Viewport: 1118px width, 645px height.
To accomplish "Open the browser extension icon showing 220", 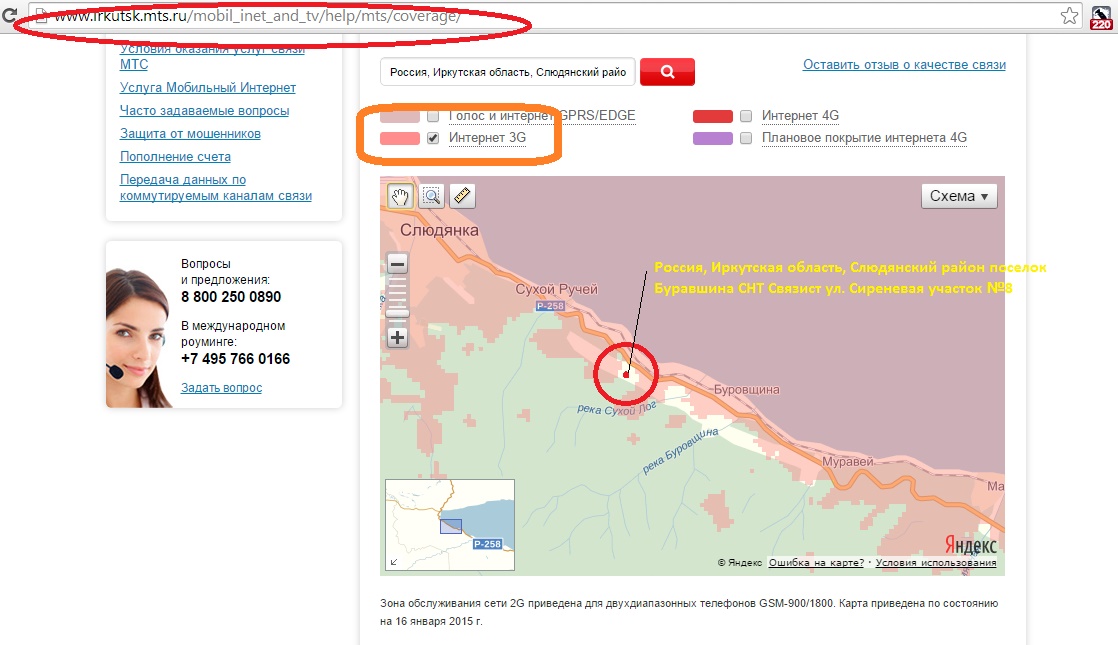I will (1101, 17).
